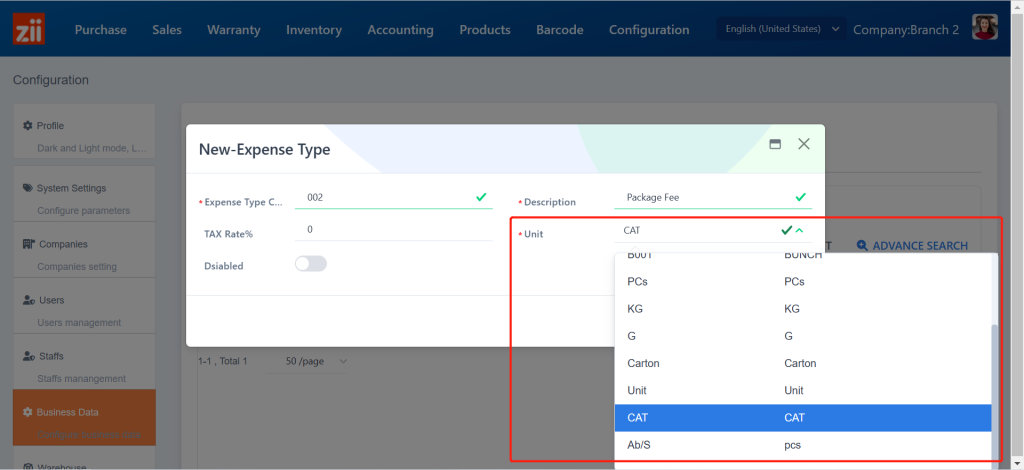
Task: Open the Accounting menu
Action: tap(400, 30)
